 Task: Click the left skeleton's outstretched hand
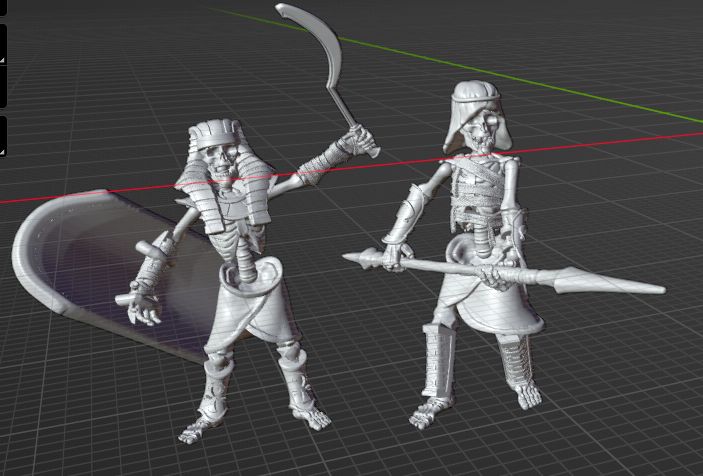click(x=145, y=305)
